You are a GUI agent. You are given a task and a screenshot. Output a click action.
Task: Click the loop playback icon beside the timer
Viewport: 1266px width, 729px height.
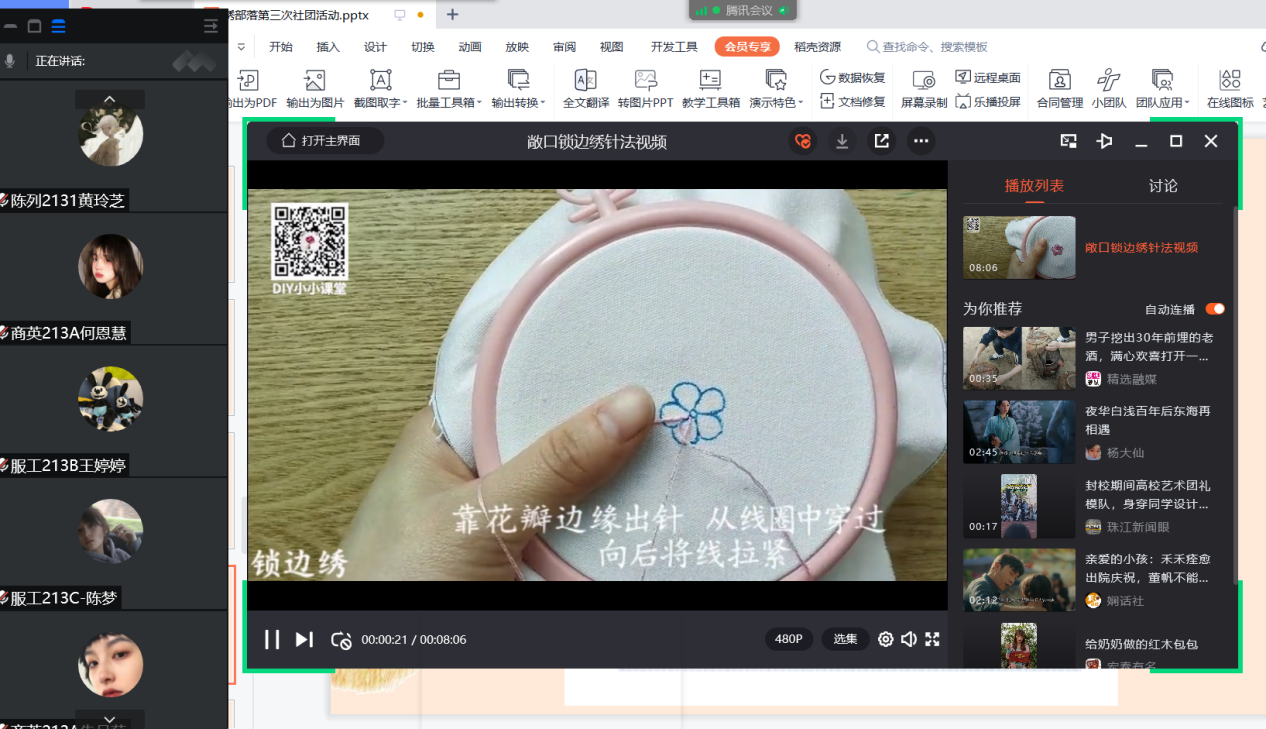[341, 640]
